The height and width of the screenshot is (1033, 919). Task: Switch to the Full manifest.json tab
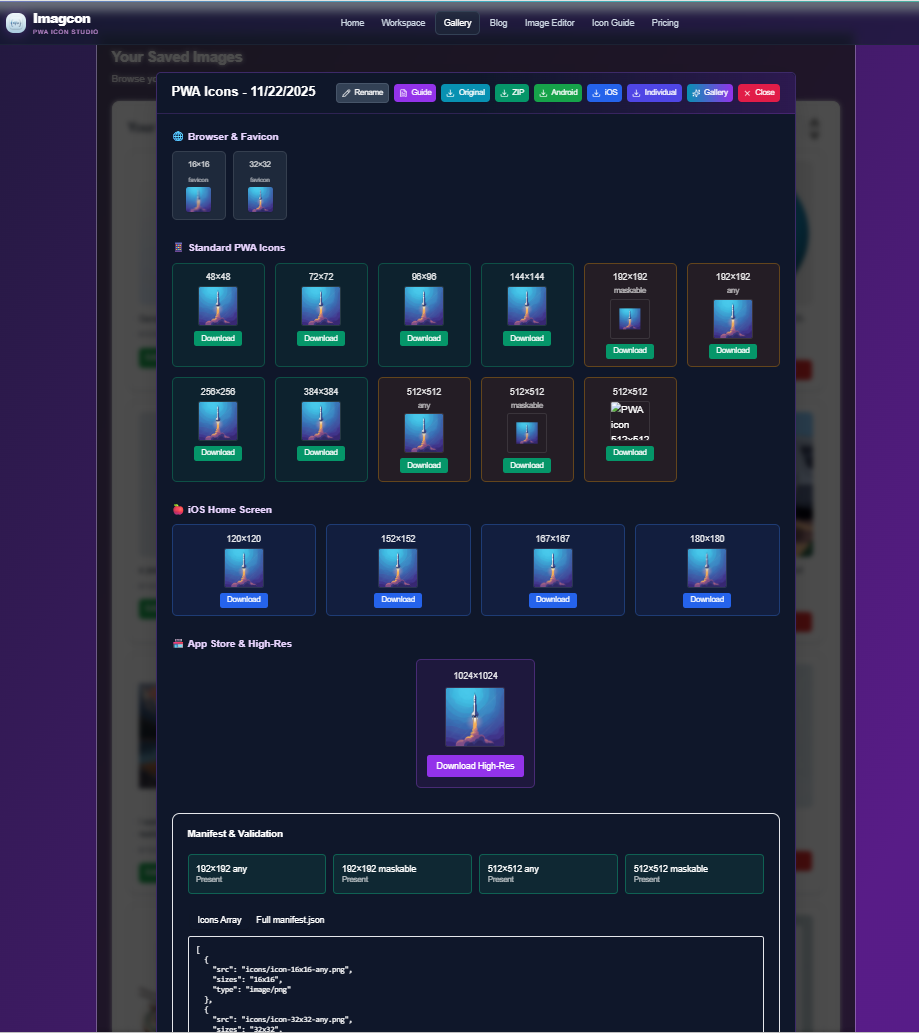click(293, 919)
